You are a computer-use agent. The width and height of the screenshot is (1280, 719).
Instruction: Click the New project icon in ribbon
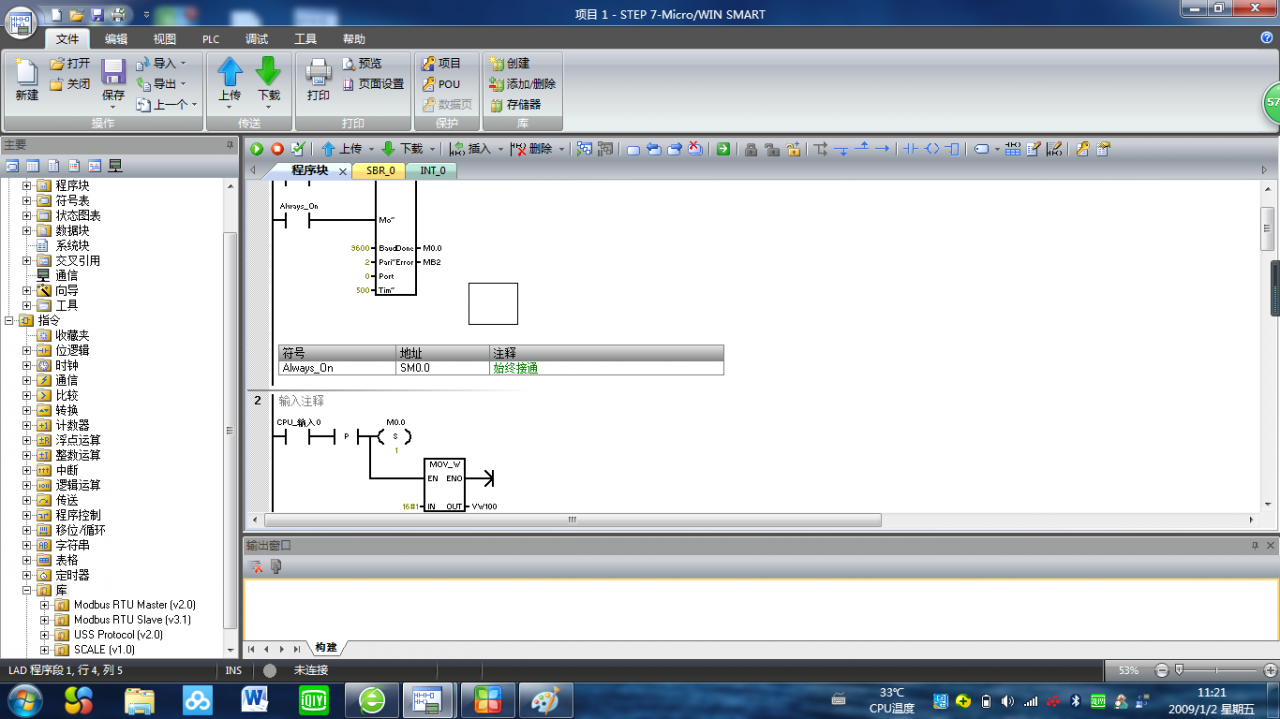point(26,72)
